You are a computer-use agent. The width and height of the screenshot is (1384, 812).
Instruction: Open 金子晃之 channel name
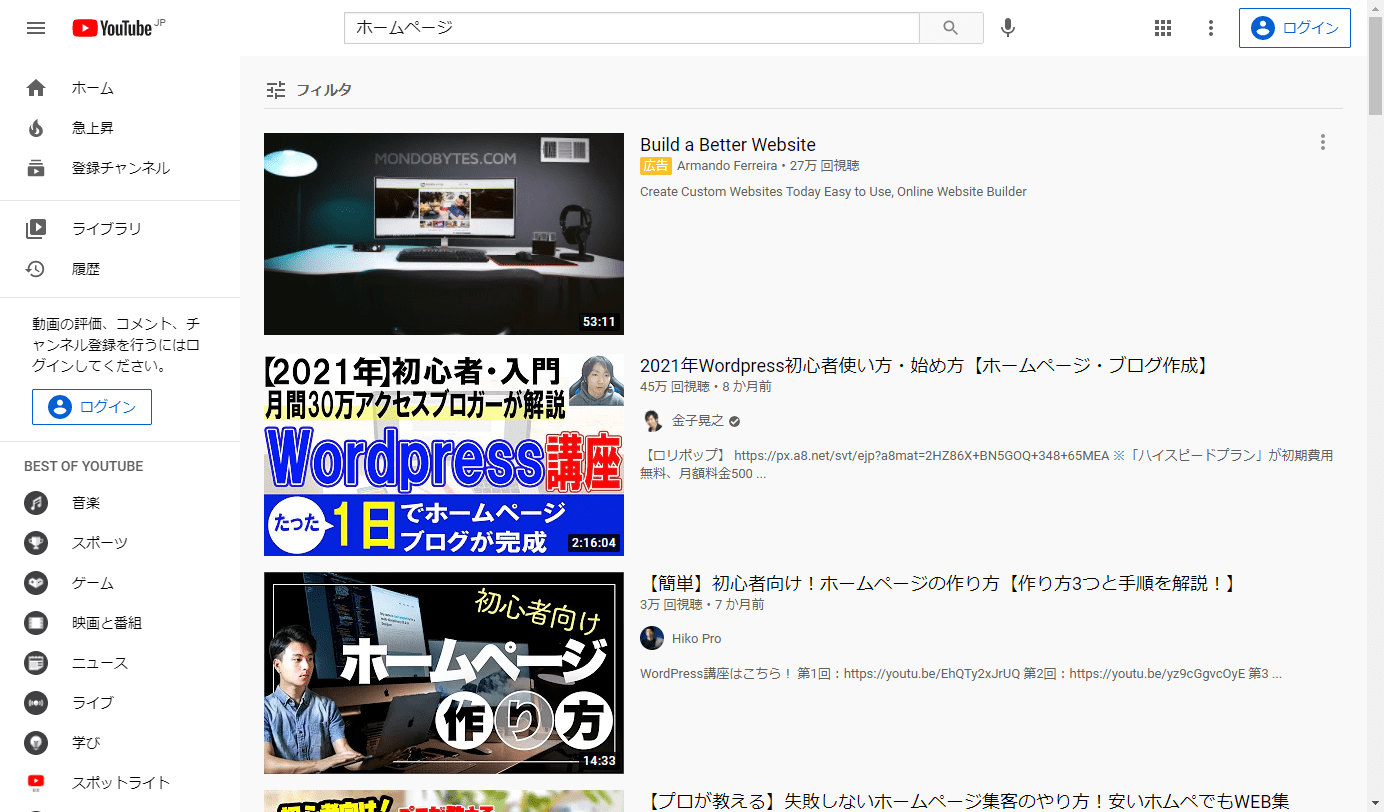point(698,421)
